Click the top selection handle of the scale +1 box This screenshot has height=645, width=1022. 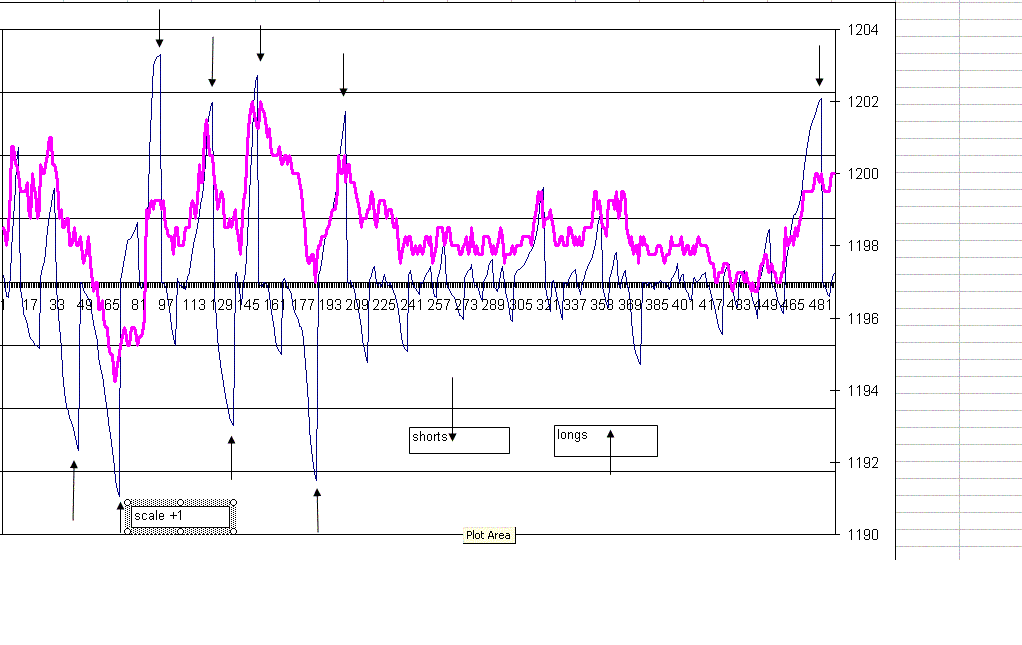coord(181,500)
